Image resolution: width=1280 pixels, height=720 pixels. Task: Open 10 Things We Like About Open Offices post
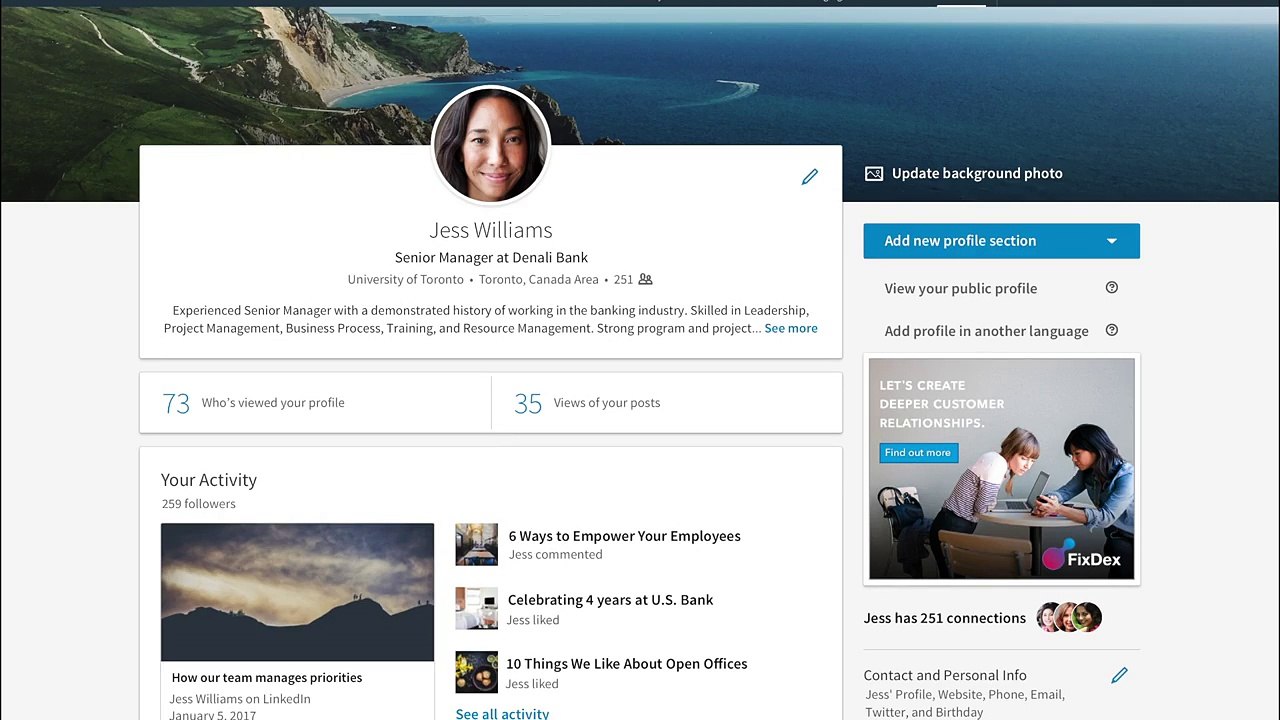tap(626, 664)
